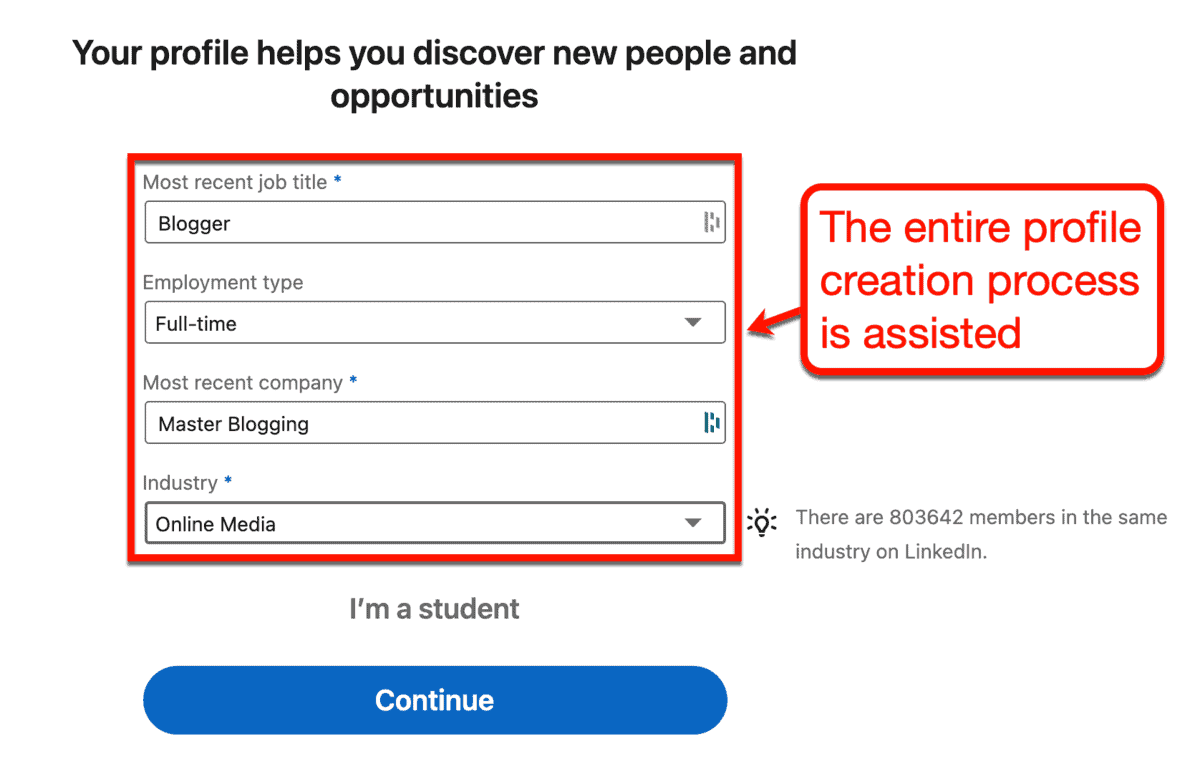Click the red profile creation callout box
Image resolution: width=1200 pixels, height=769 pixels.
coord(981,280)
